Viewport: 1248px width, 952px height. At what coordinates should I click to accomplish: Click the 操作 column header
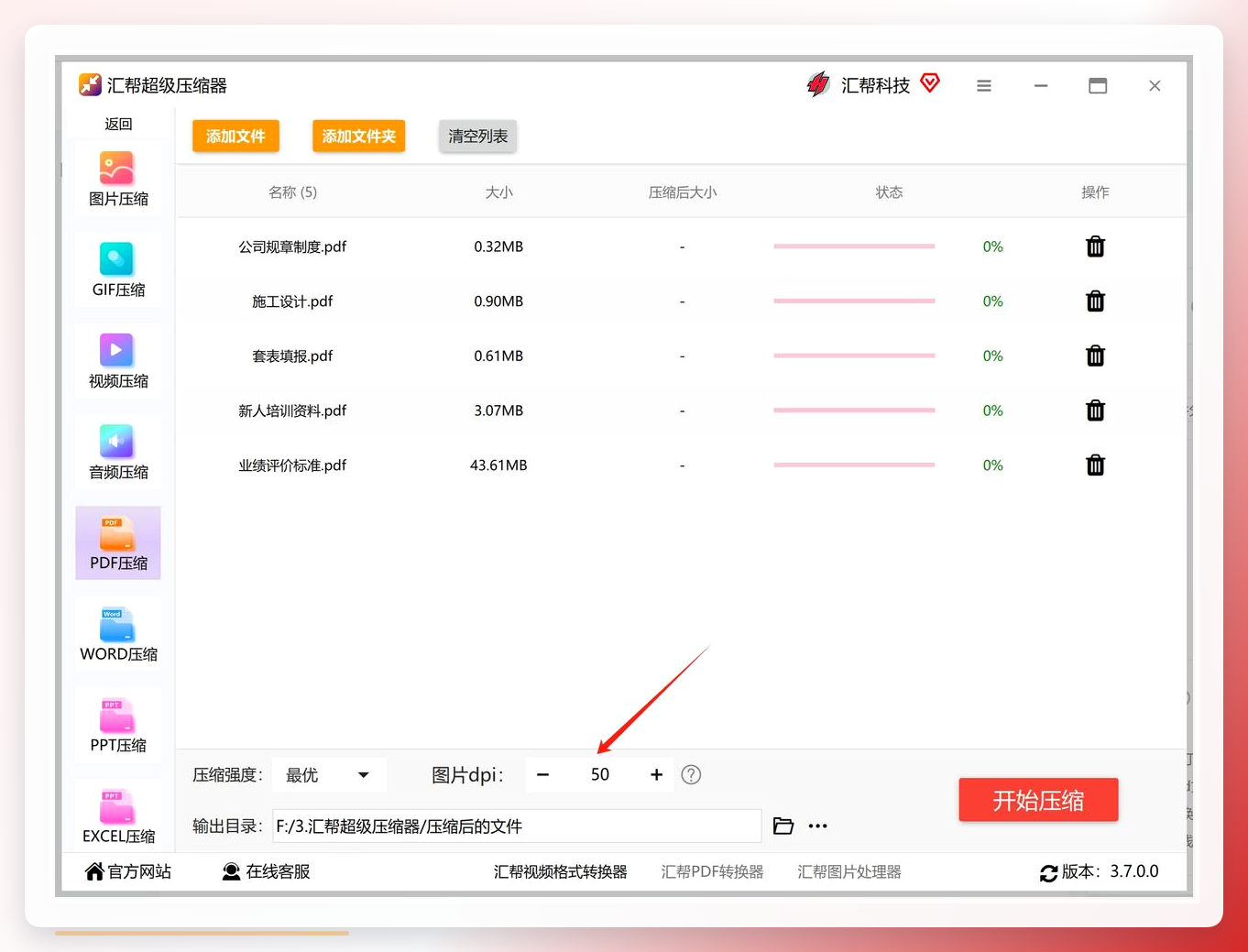tap(1095, 192)
